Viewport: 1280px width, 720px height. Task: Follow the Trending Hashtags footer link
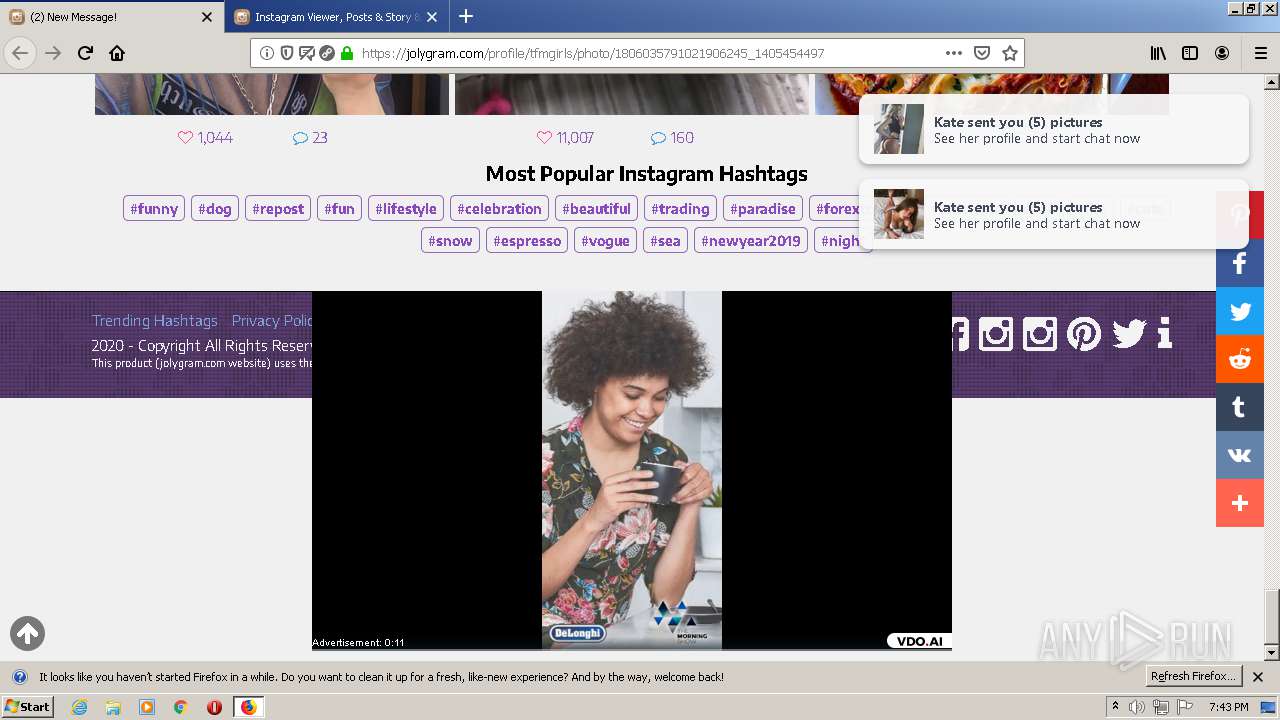coord(155,321)
